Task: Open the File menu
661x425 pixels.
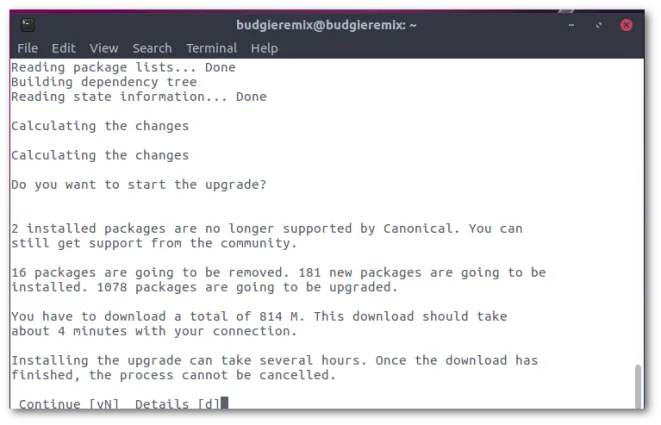Action: 27,48
